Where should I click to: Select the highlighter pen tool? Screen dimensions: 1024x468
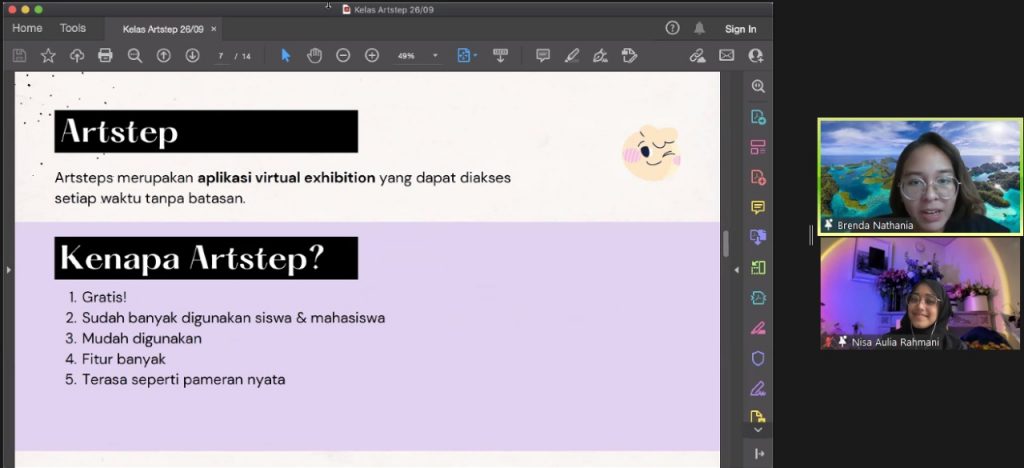572,55
